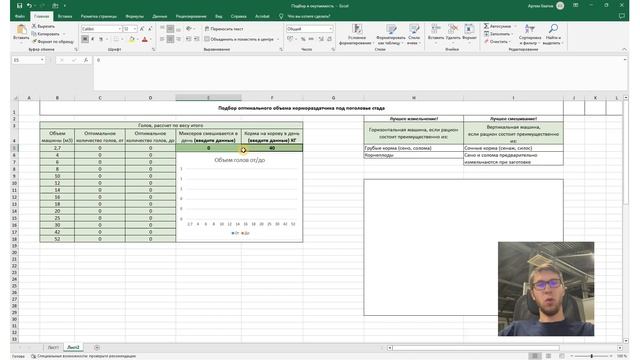Click the zoom slider in the status bar
The width and height of the screenshot is (640, 360).
tap(591, 356)
